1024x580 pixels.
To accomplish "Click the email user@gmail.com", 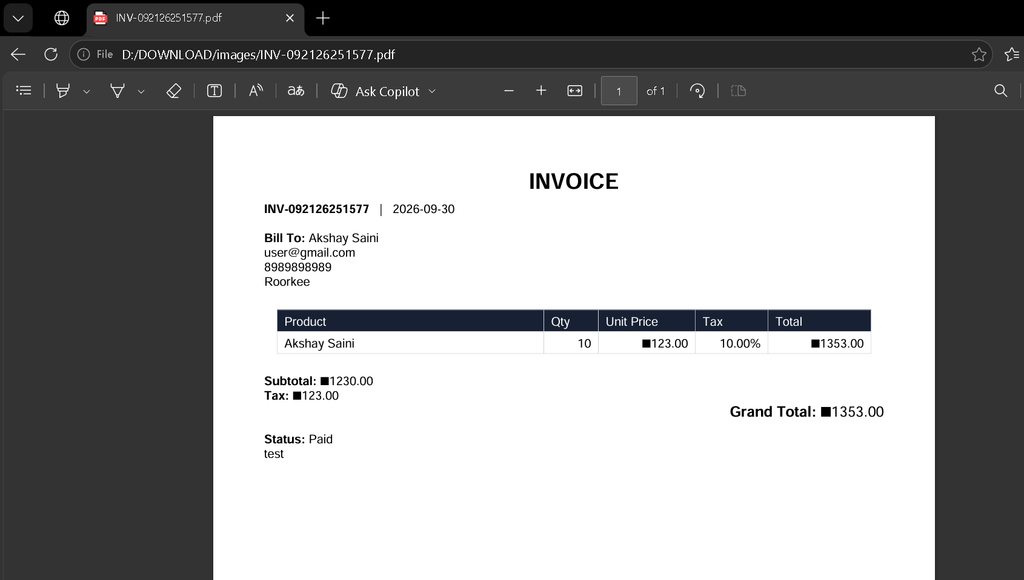I will click(310, 253).
